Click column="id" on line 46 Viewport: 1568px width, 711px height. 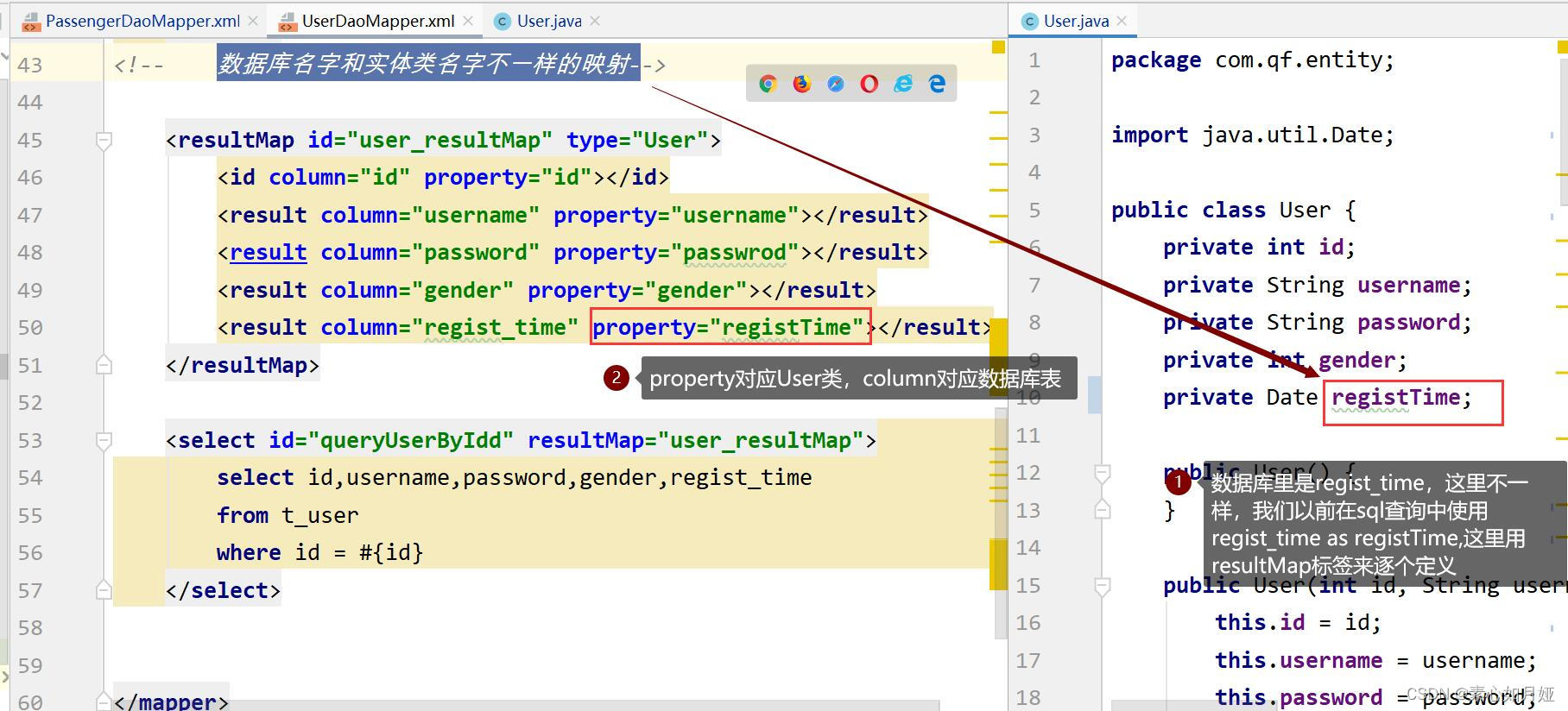[339, 178]
